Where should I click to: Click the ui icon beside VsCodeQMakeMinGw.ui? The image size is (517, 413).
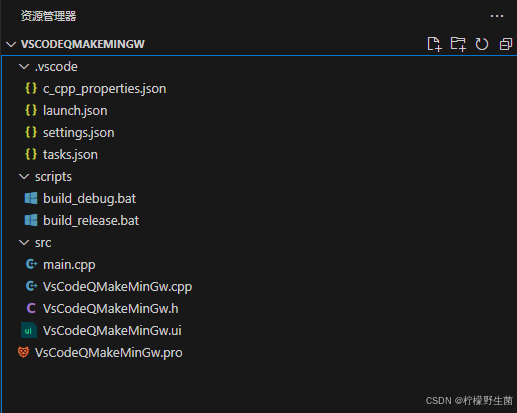(x=29, y=330)
